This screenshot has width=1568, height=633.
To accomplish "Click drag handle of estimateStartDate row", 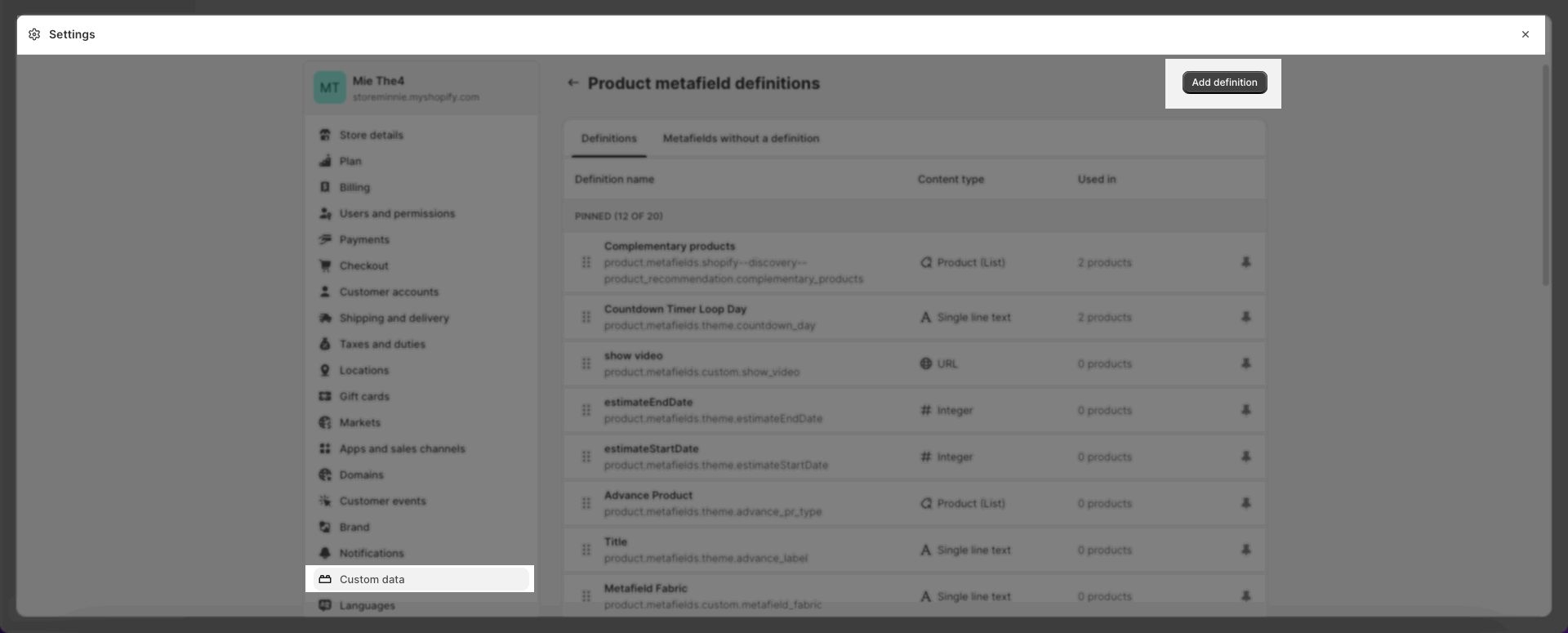I will coord(586,457).
